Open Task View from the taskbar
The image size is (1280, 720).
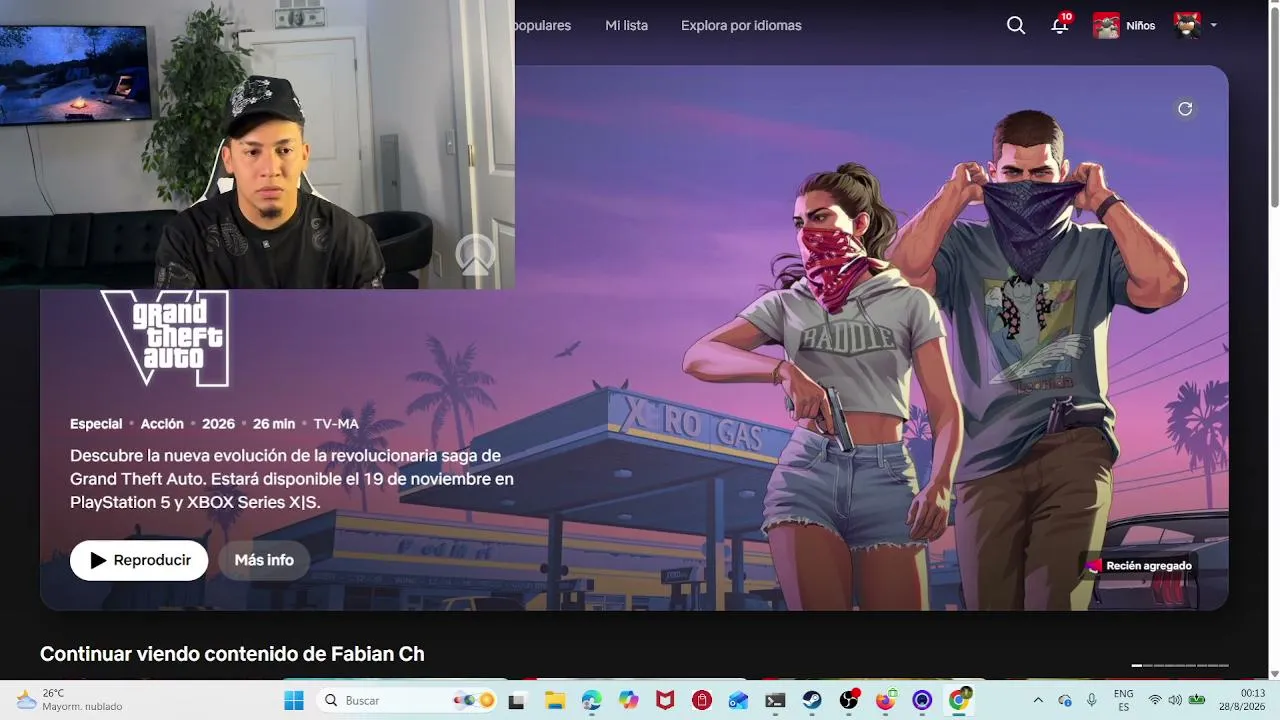[x=517, y=701]
